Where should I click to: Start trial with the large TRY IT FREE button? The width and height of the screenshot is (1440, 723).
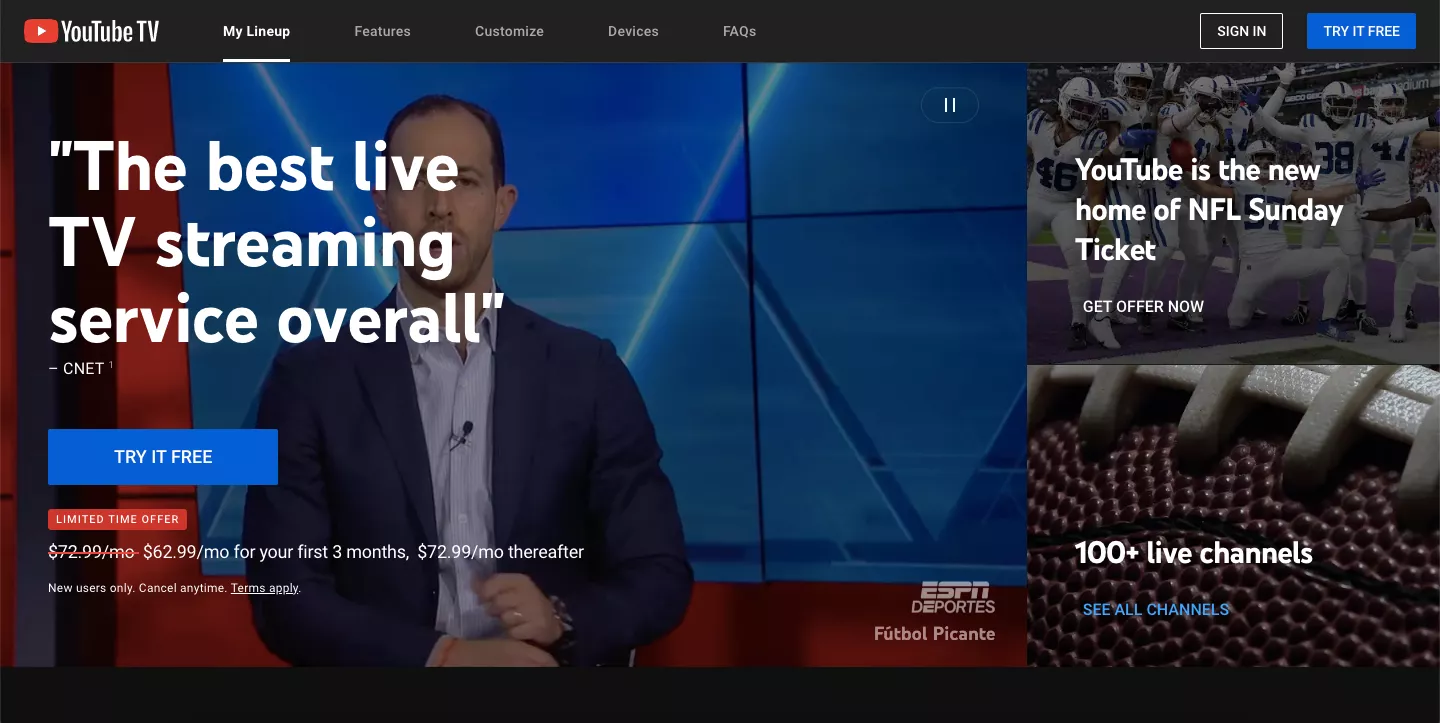click(x=163, y=457)
